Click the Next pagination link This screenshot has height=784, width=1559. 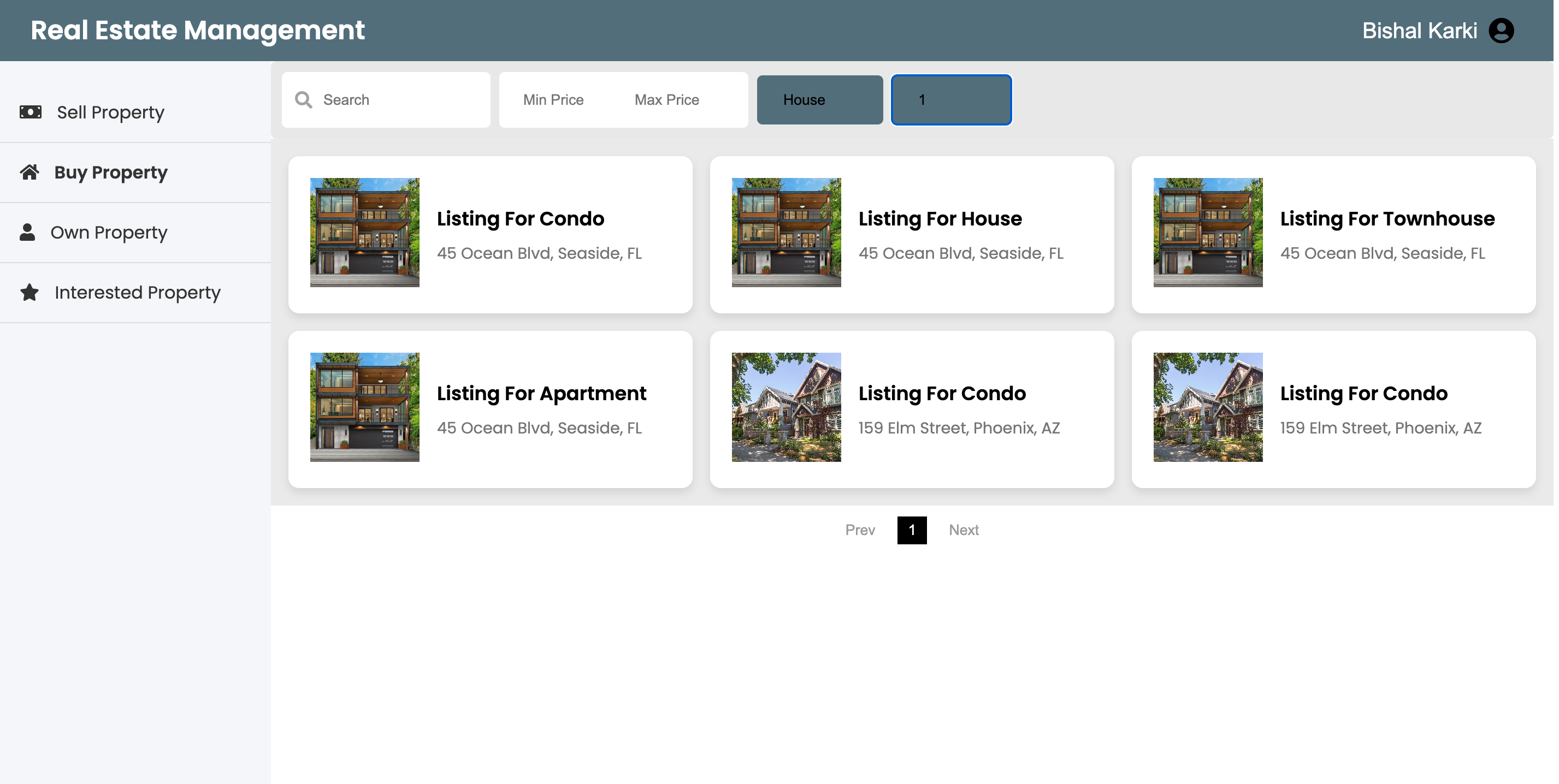(x=963, y=530)
